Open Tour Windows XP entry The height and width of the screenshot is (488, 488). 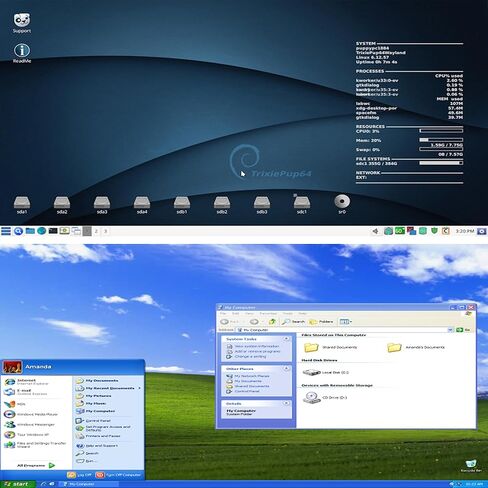tap(27, 435)
